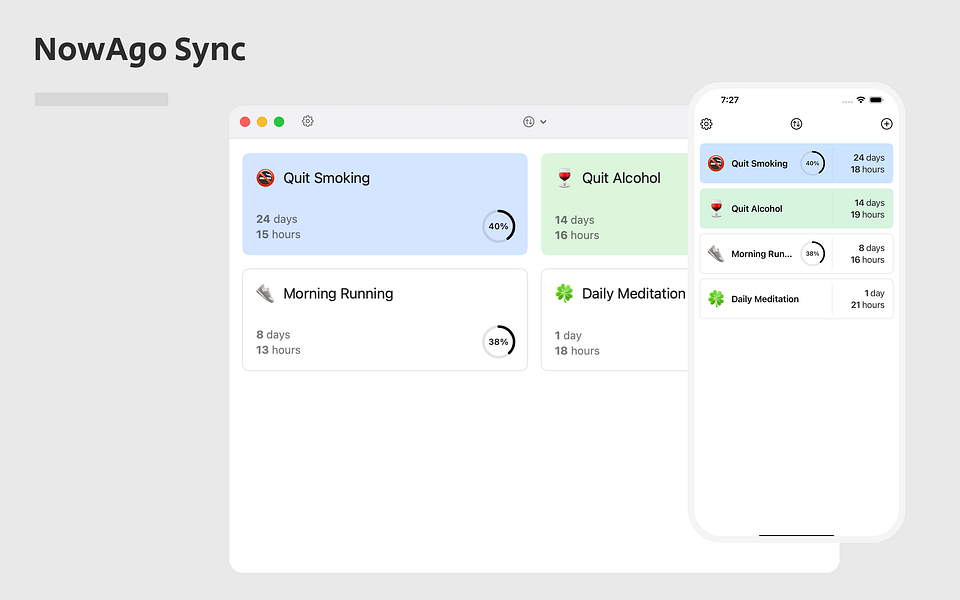Tap no-smoking emoji in phone Quit Smoking row
Viewport: 960px width, 600px height.
point(716,163)
